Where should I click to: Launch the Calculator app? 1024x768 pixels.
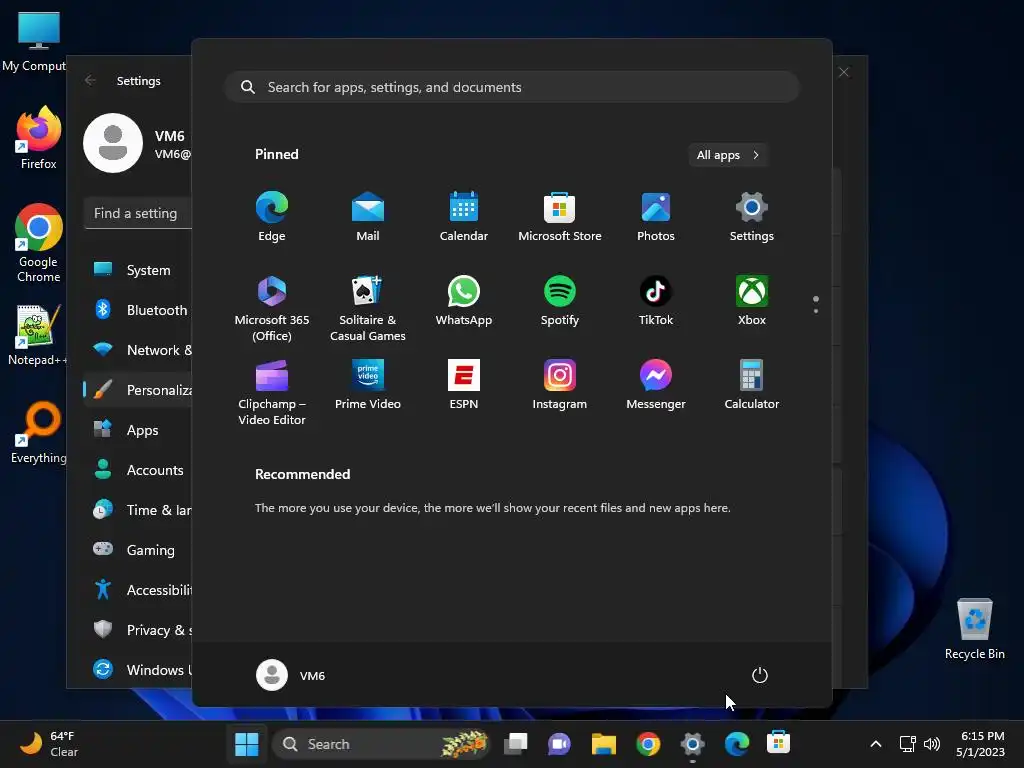[x=752, y=385]
